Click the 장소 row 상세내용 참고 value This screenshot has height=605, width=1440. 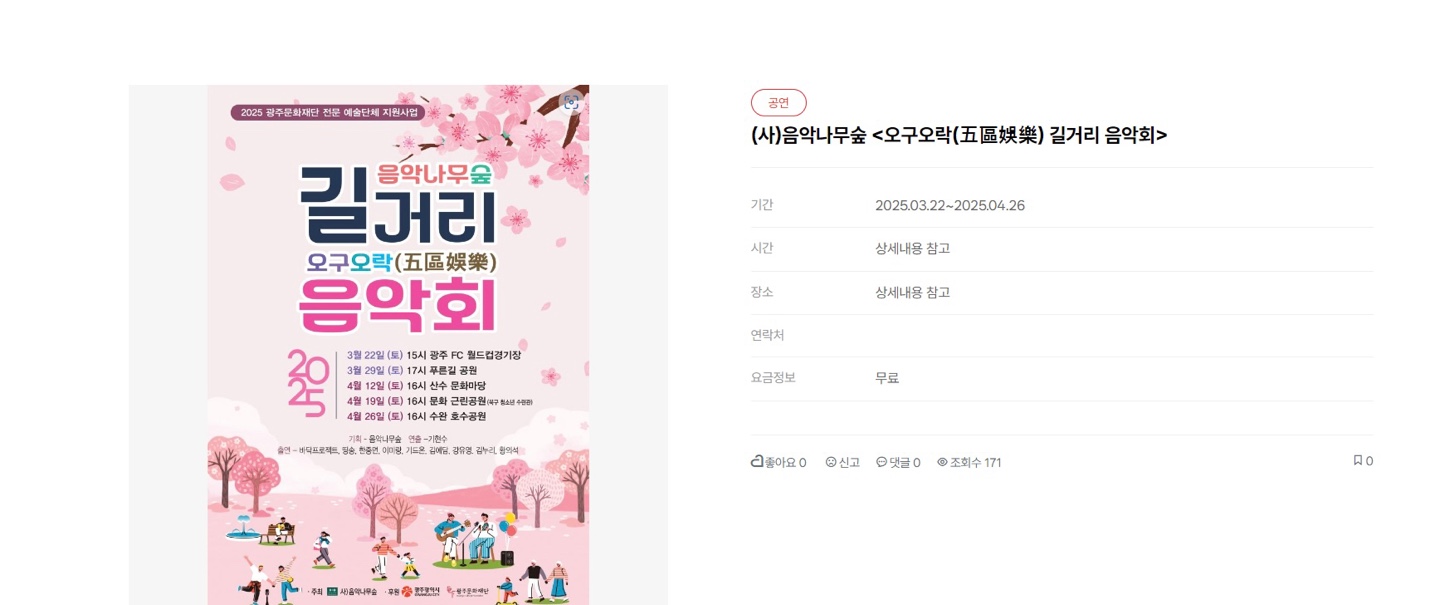913,292
